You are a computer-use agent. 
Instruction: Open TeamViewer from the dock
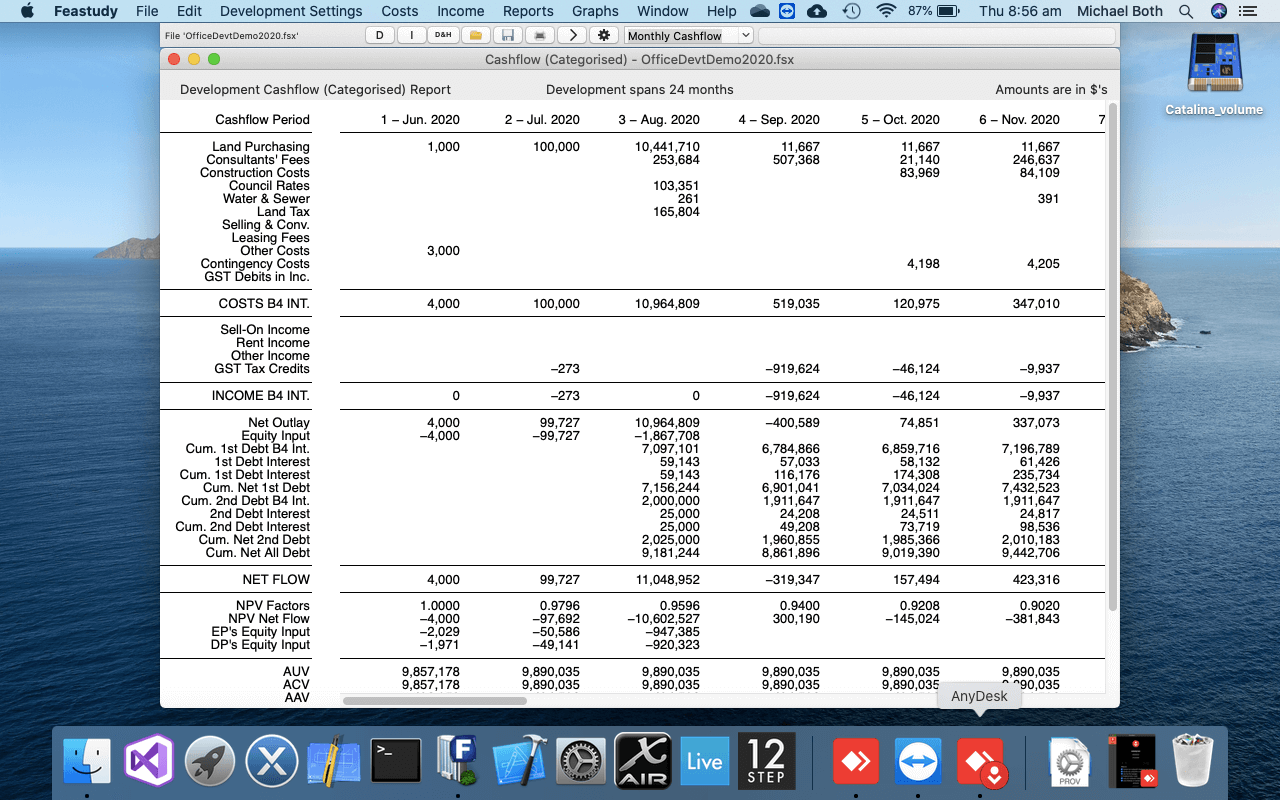[917, 760]
